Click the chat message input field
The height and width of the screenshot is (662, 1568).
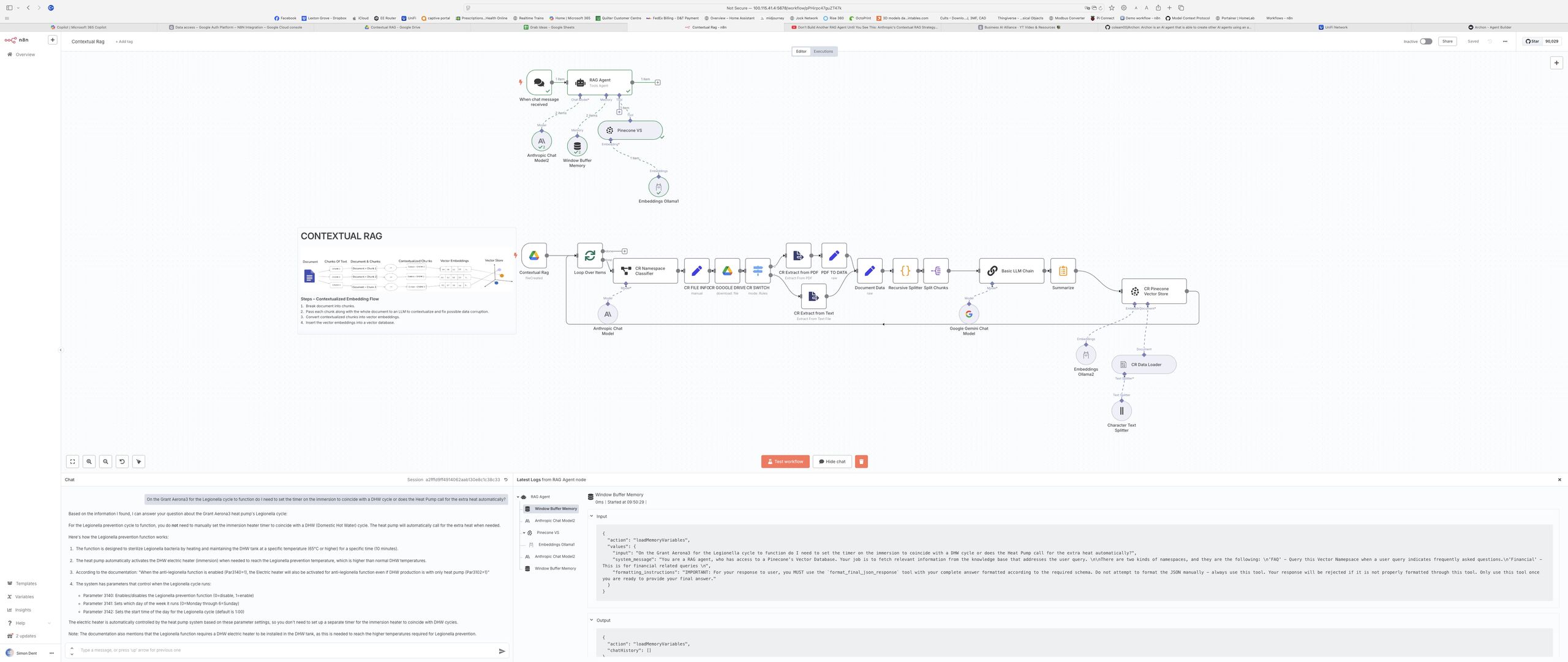point(287,650)
